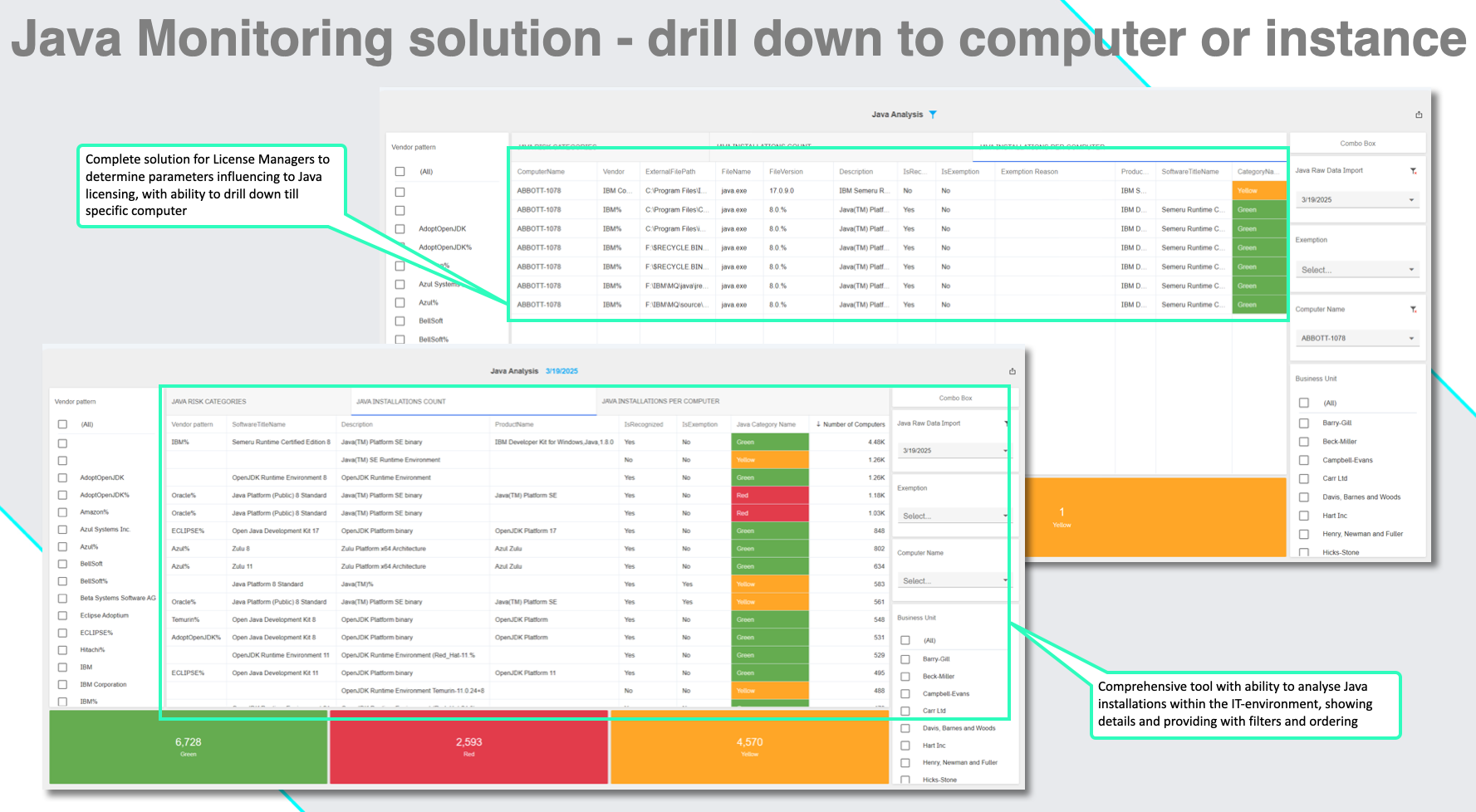This screenshot has height=812, width=1476.
Task: Click the blue filter funnel beside Java Analysis
Action: [933, 115]
